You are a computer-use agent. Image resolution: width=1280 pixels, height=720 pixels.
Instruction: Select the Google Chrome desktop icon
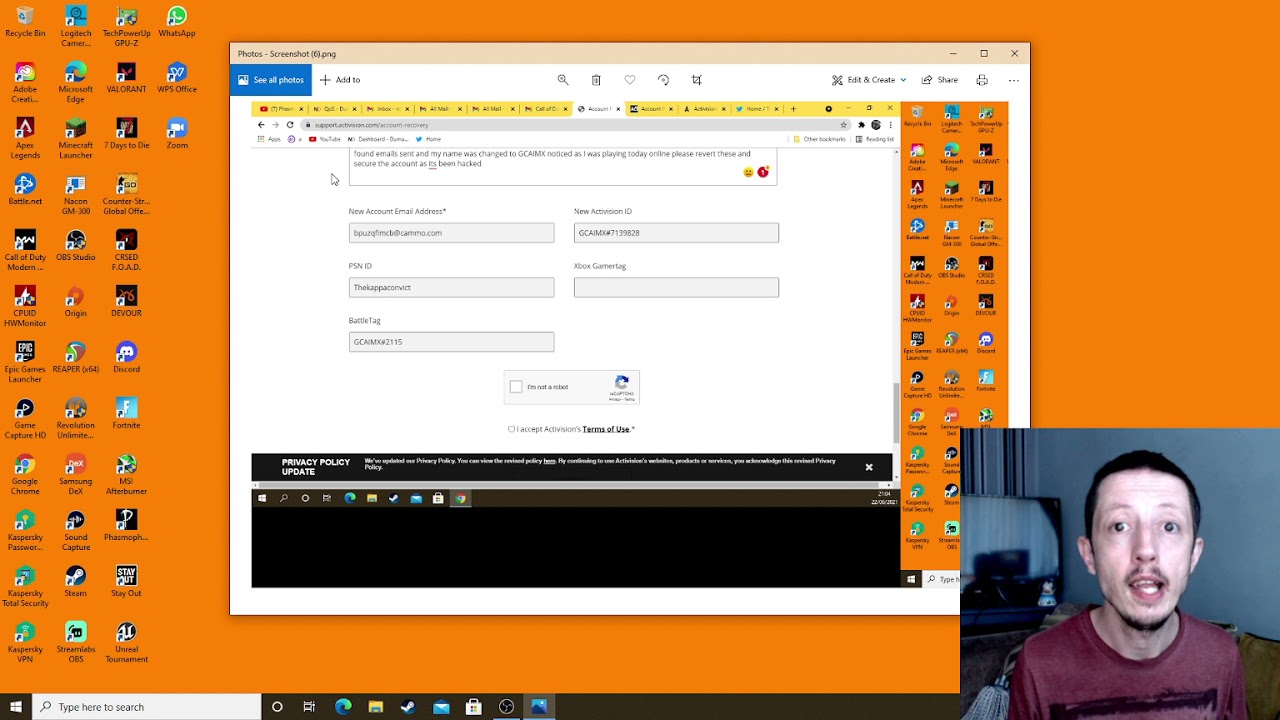click(25, 475)
